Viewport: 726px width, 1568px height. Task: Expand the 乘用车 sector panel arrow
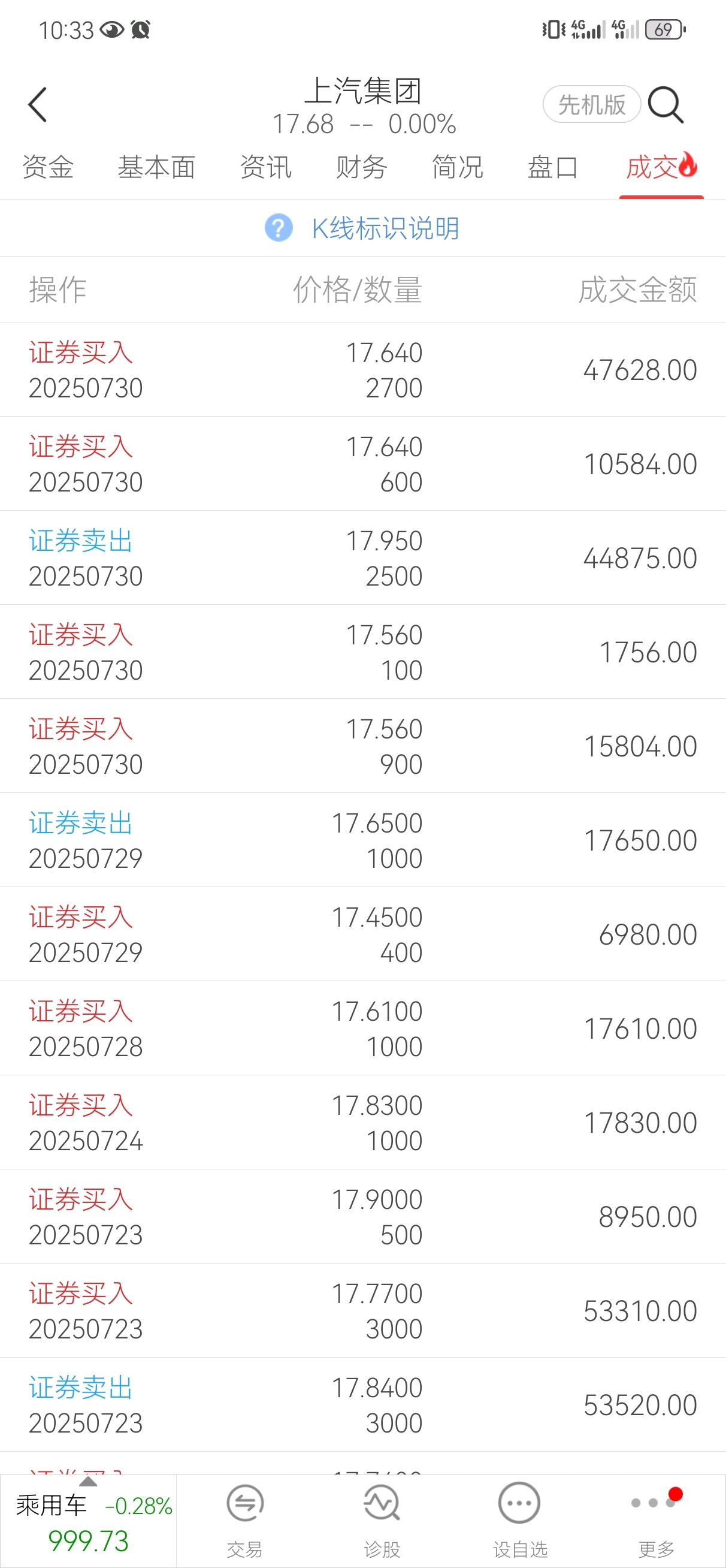click(x=87, y=1481)
